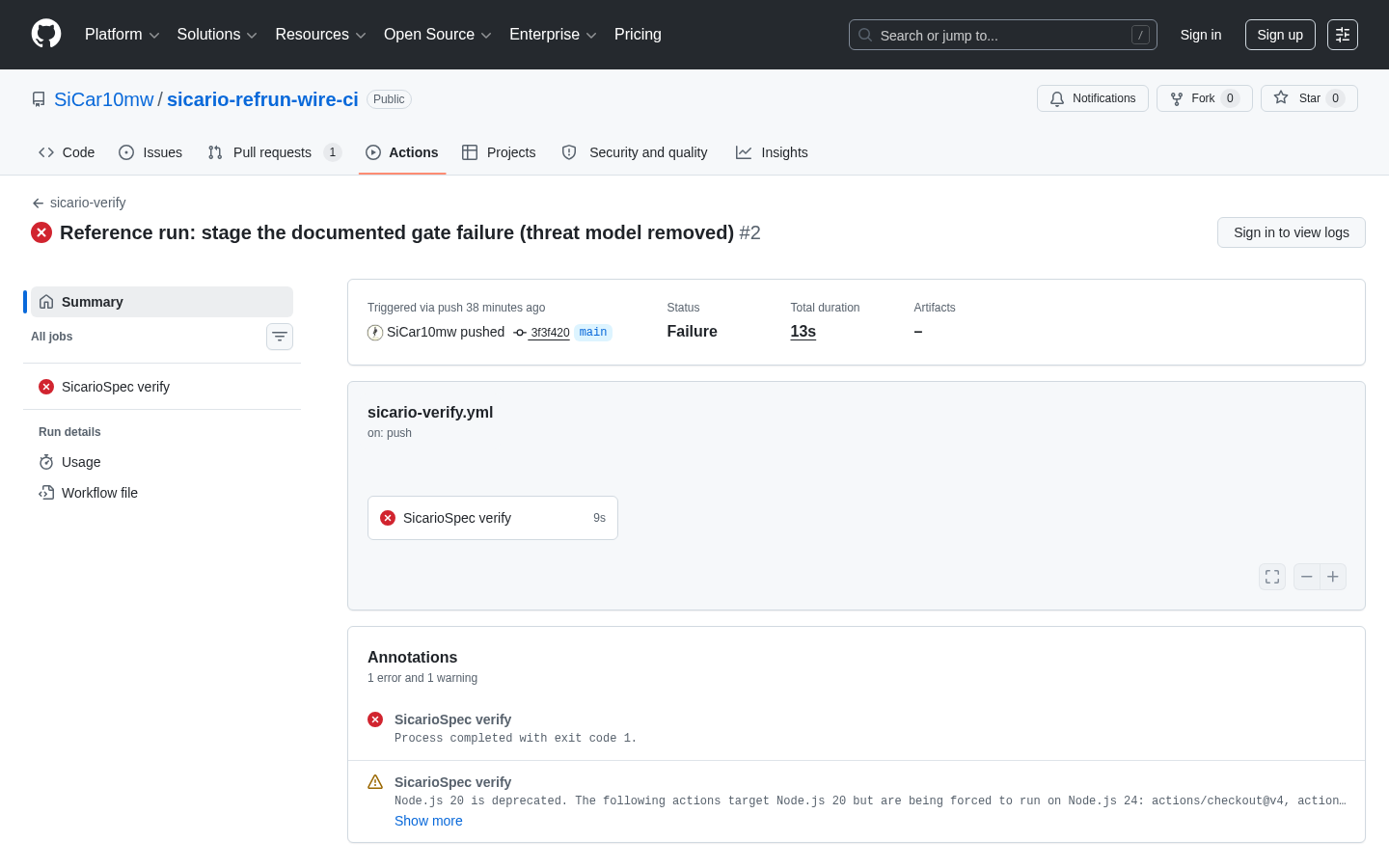1389x868 pixels.
Task: Expand the Resources menu
Action: (x=320, y=35)
